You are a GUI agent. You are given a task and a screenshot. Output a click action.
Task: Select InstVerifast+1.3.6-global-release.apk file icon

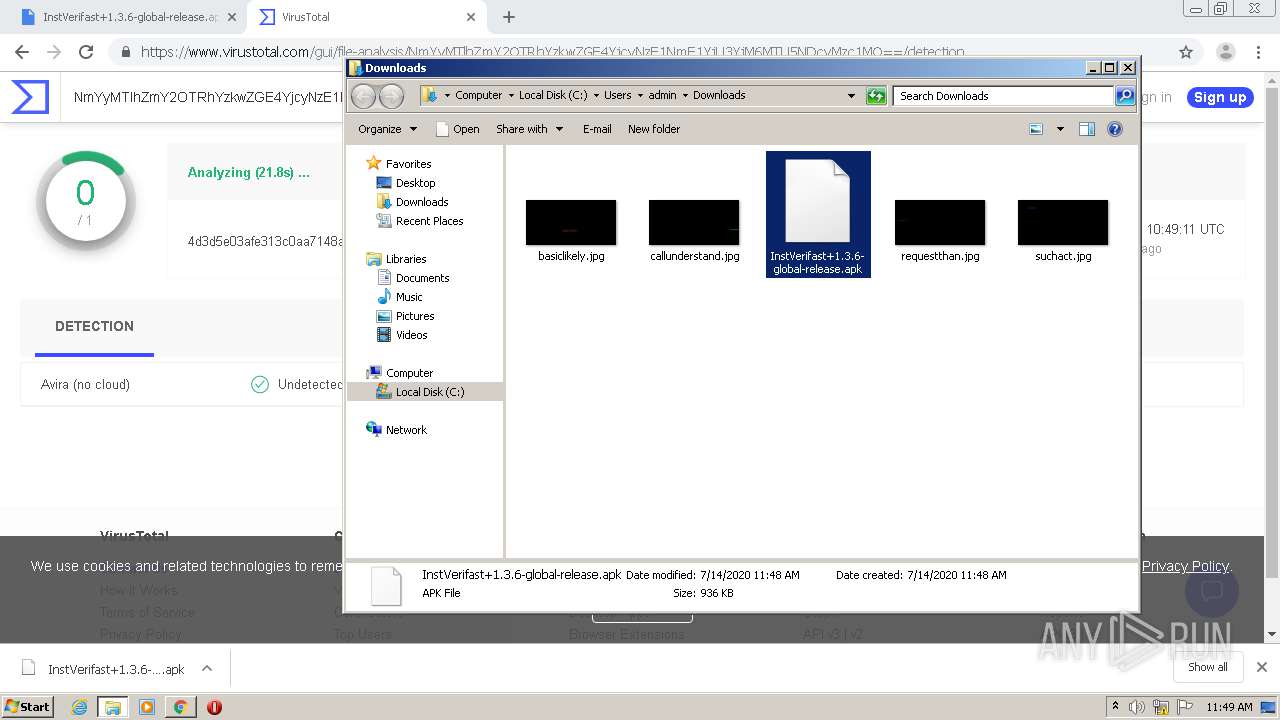pos(817,201)
